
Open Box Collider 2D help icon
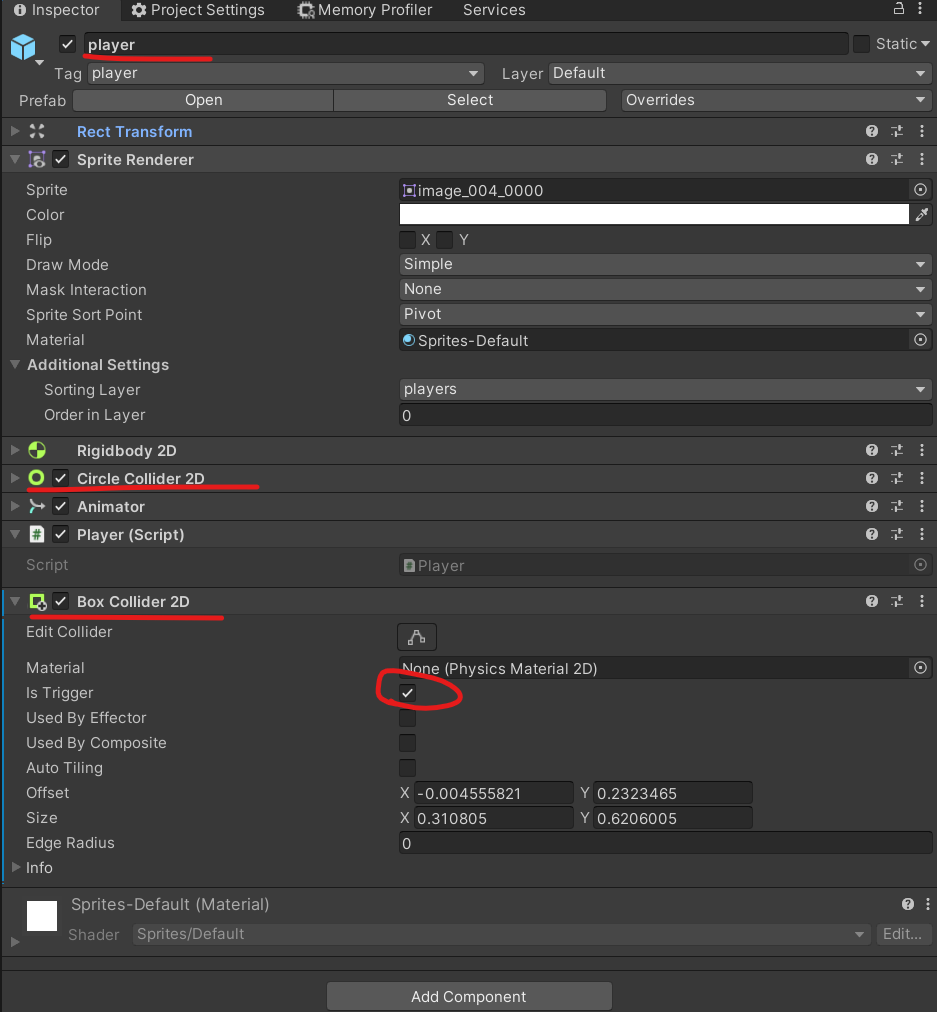[x=872, y=602]
